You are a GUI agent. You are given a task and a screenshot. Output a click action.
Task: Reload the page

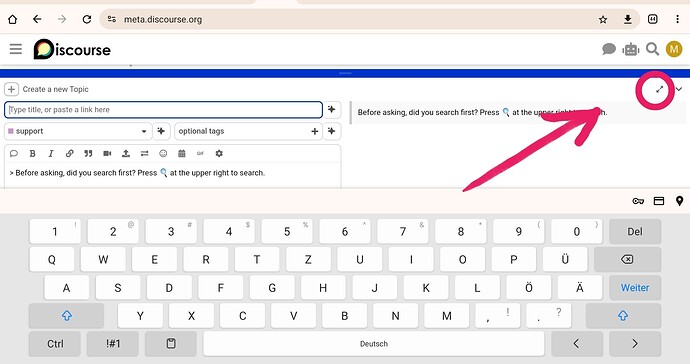[x=87, y=19]
